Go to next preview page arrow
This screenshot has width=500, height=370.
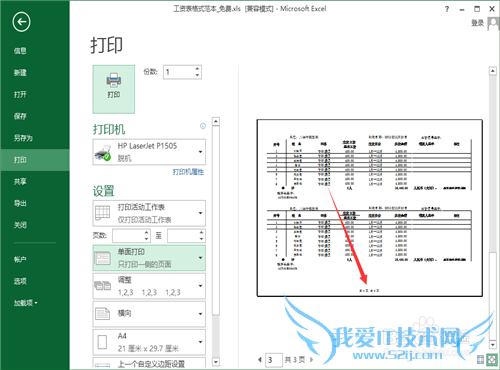(x=312, y=360)
